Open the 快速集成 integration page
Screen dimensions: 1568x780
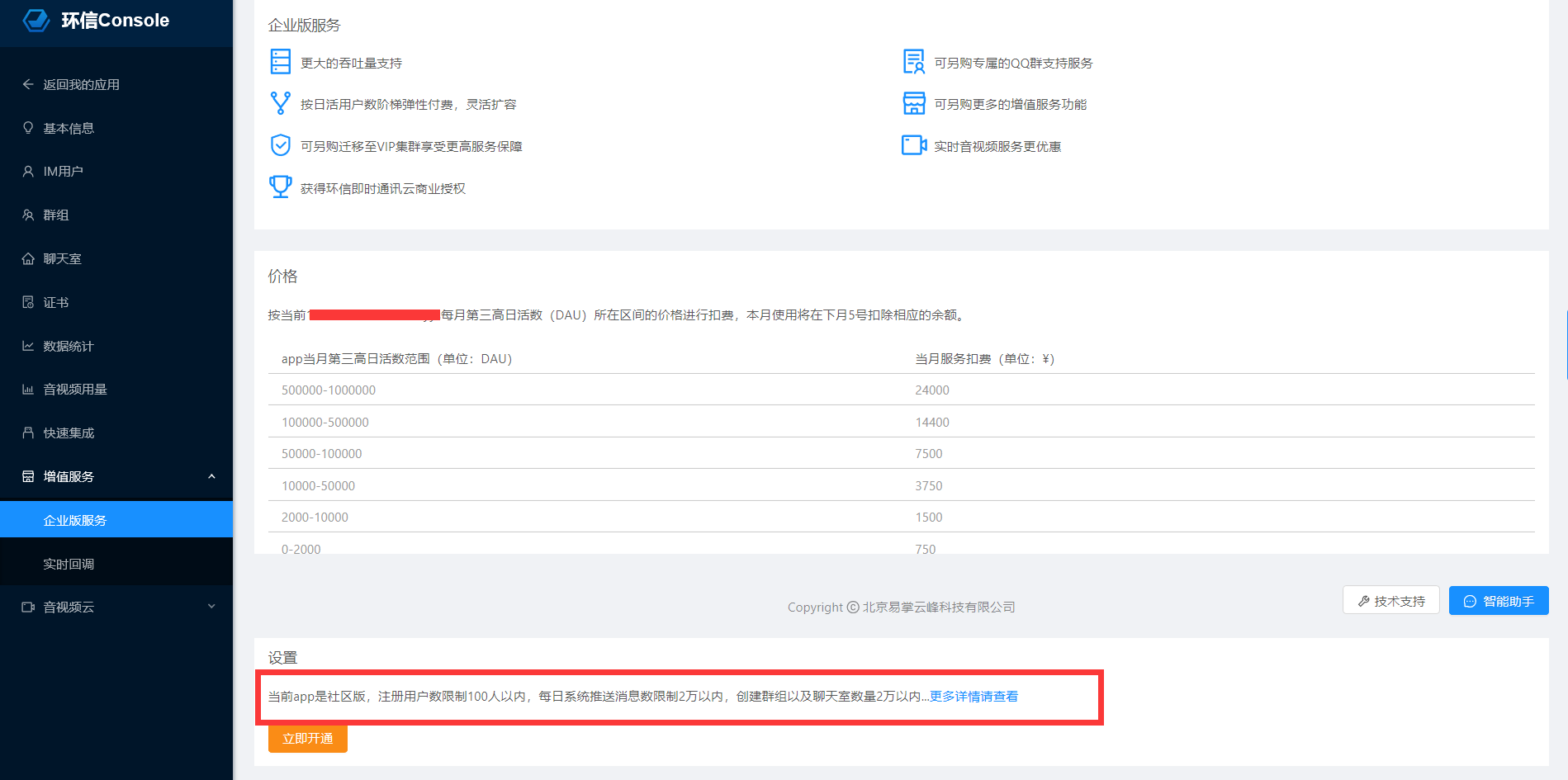point(69,433)
